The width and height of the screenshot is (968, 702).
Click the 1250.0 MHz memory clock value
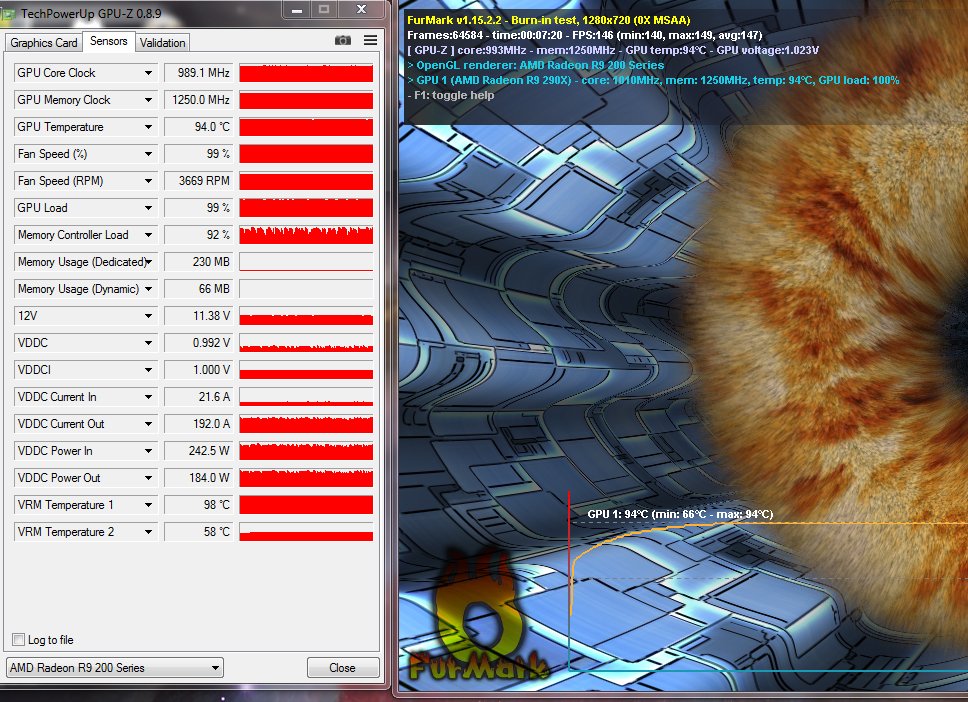point(199,100)
